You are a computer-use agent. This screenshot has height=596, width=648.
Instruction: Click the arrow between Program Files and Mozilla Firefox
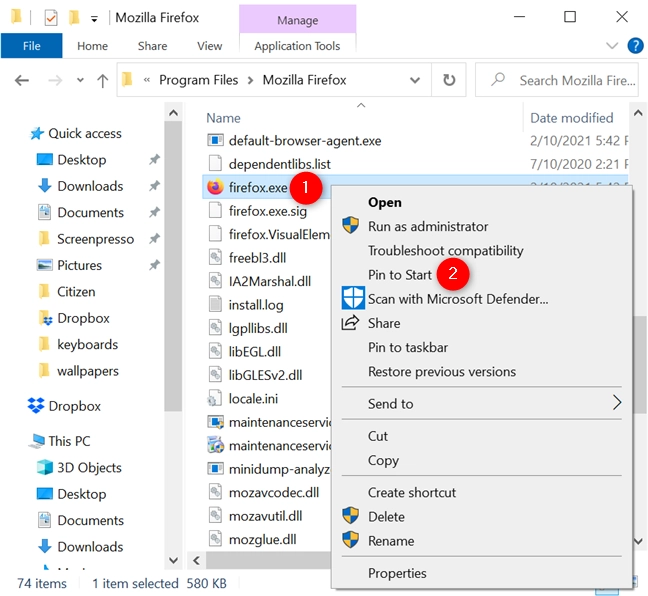point(250,80)
